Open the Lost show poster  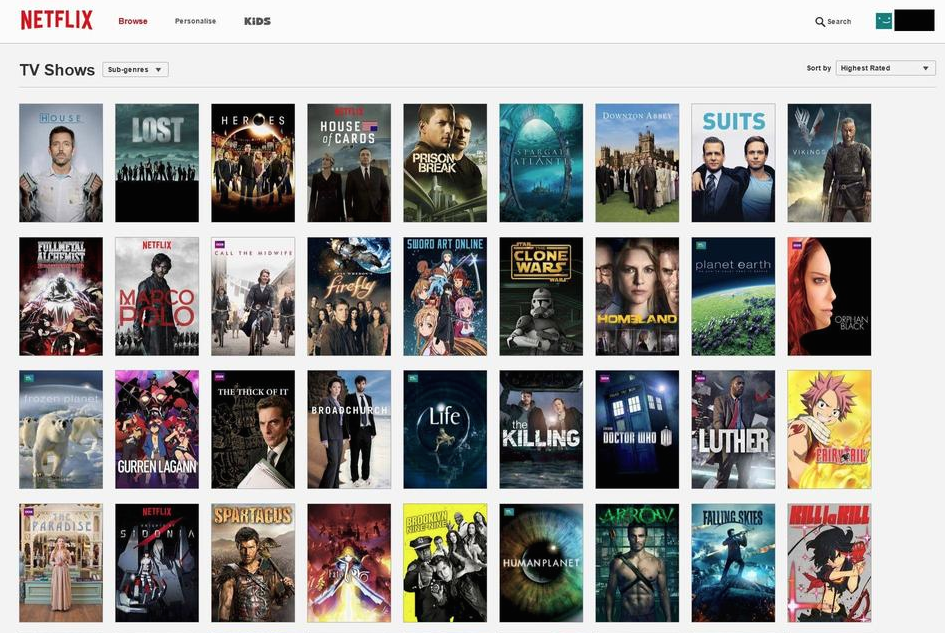click(157, 163)
